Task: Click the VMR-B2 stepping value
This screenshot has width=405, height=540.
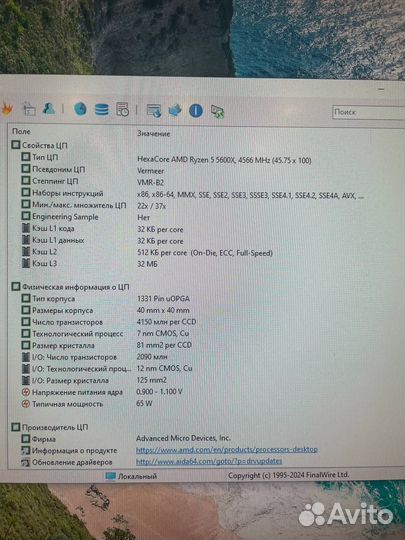Action: pyautogui.click(x=150, y=183)
